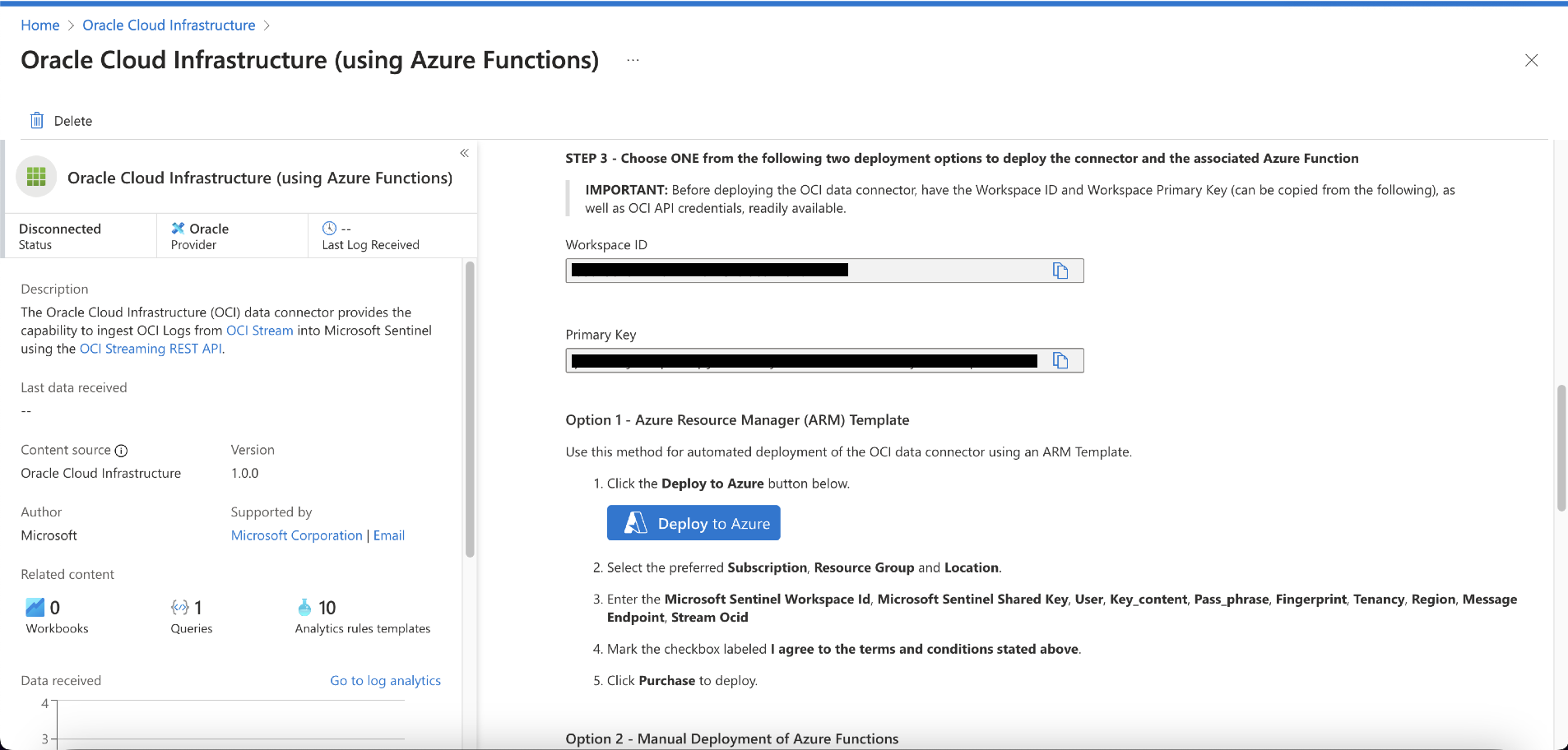Click the Oracle Cloud Infrastructure content source value
This screenshot has width=1568, height=750.
[x=101, y=474]
